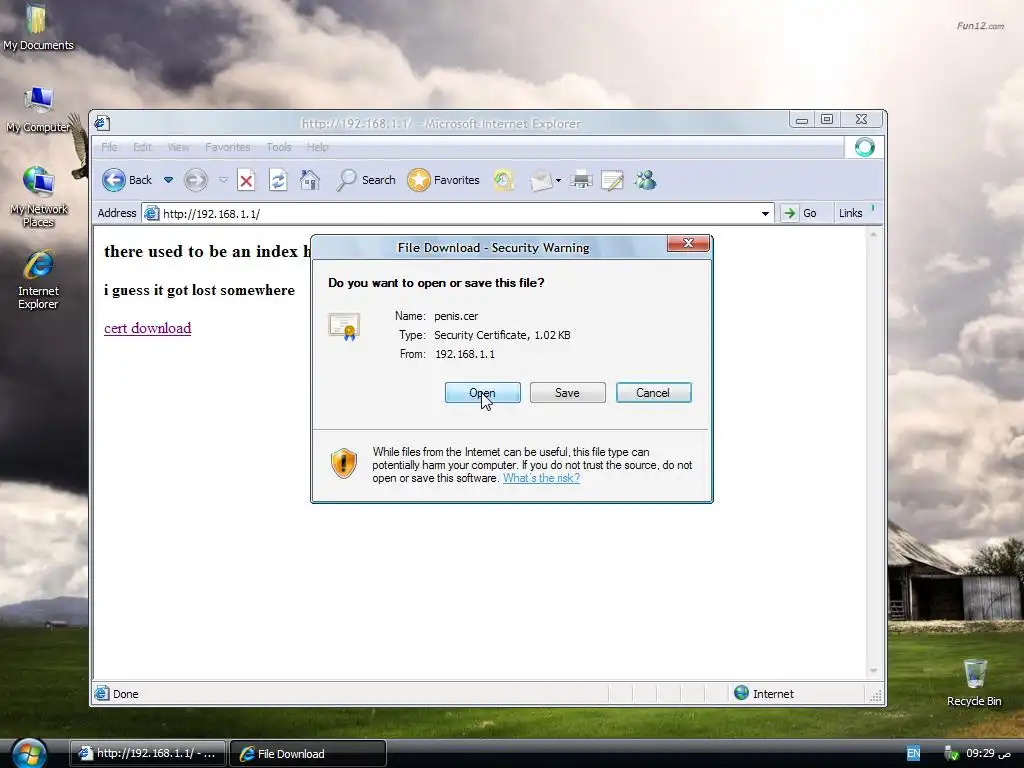Image resolution: width=1024 pixels, height=768 pixels.
Task: Click the Edit page notepad icon
Action: tap(612, 180)
